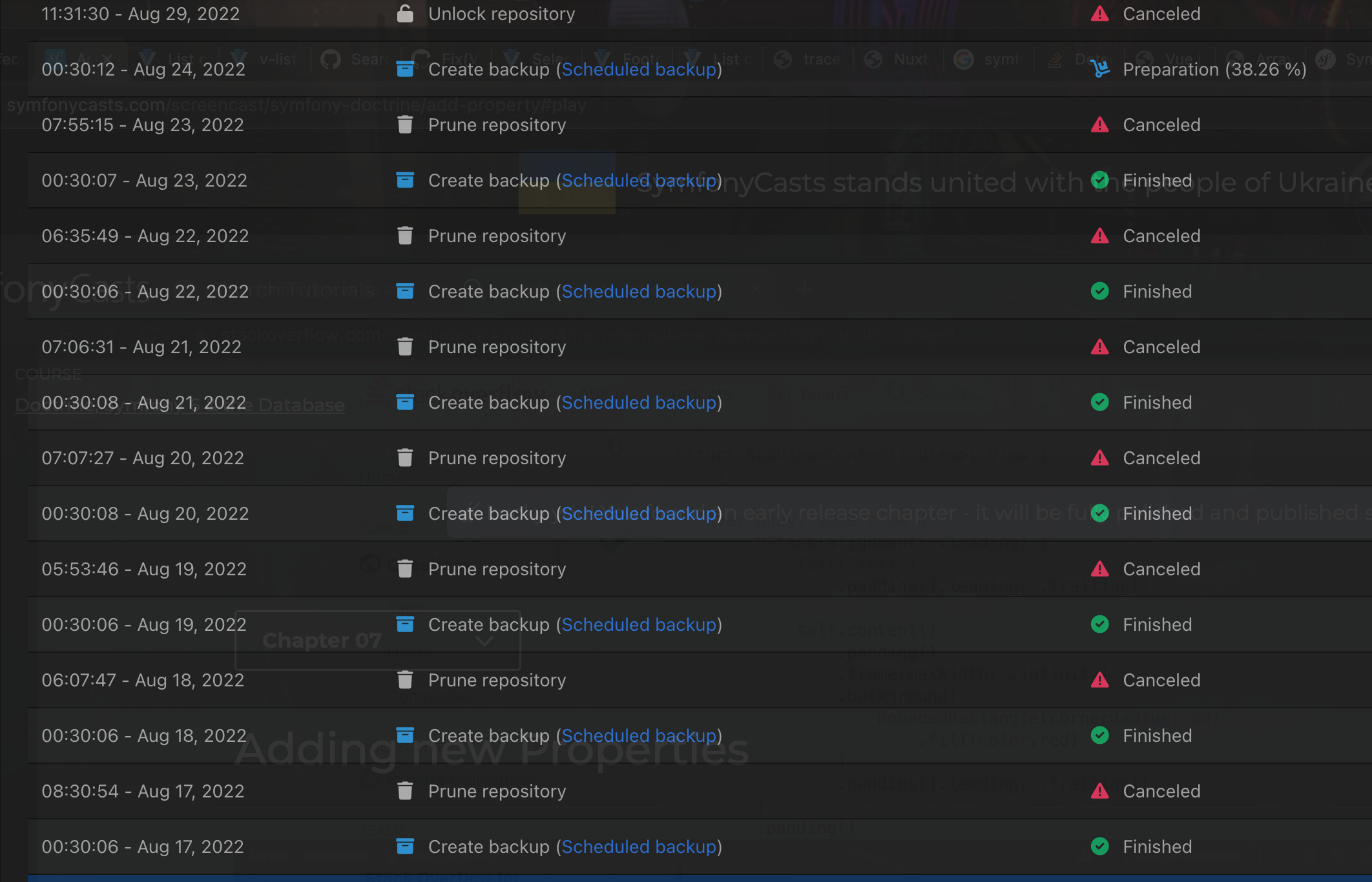The width and height of the screenshot is (1372, 882).
Task: Select the 06:07:47 Aug 18 timestamp row
Action: coord(143,680)
